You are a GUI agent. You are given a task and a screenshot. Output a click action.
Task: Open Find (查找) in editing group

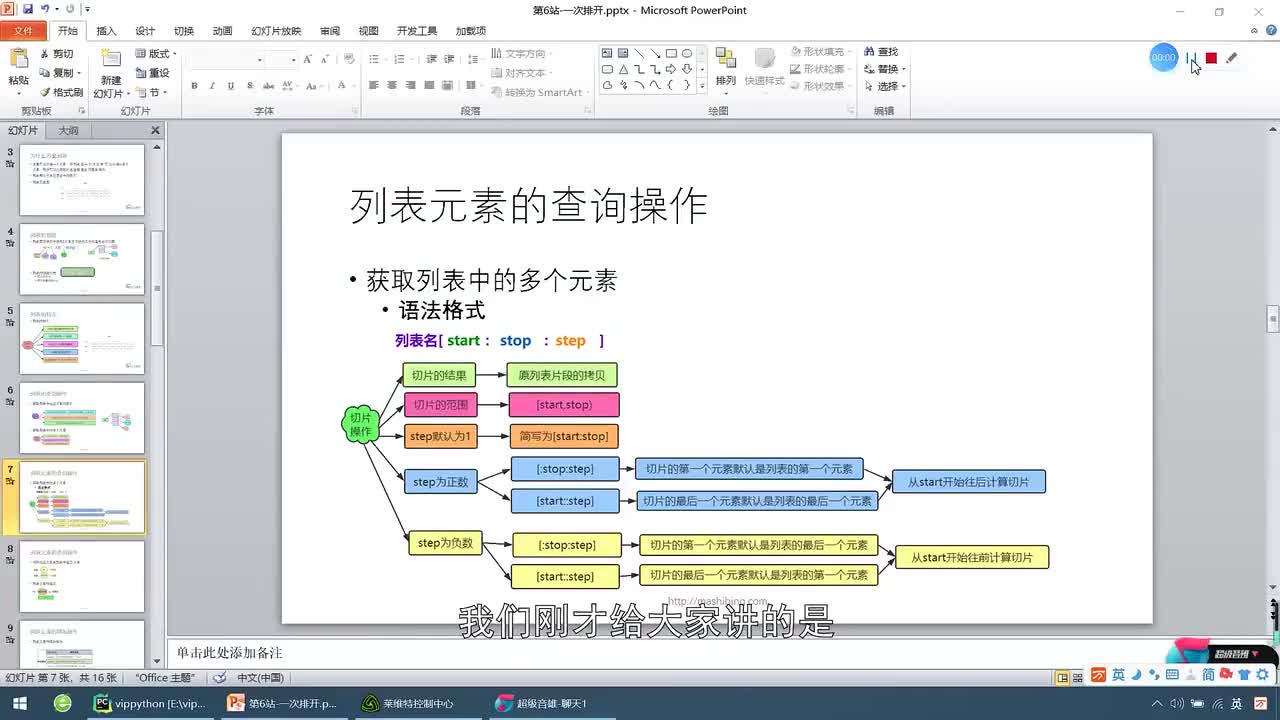(x=880, y=52)
